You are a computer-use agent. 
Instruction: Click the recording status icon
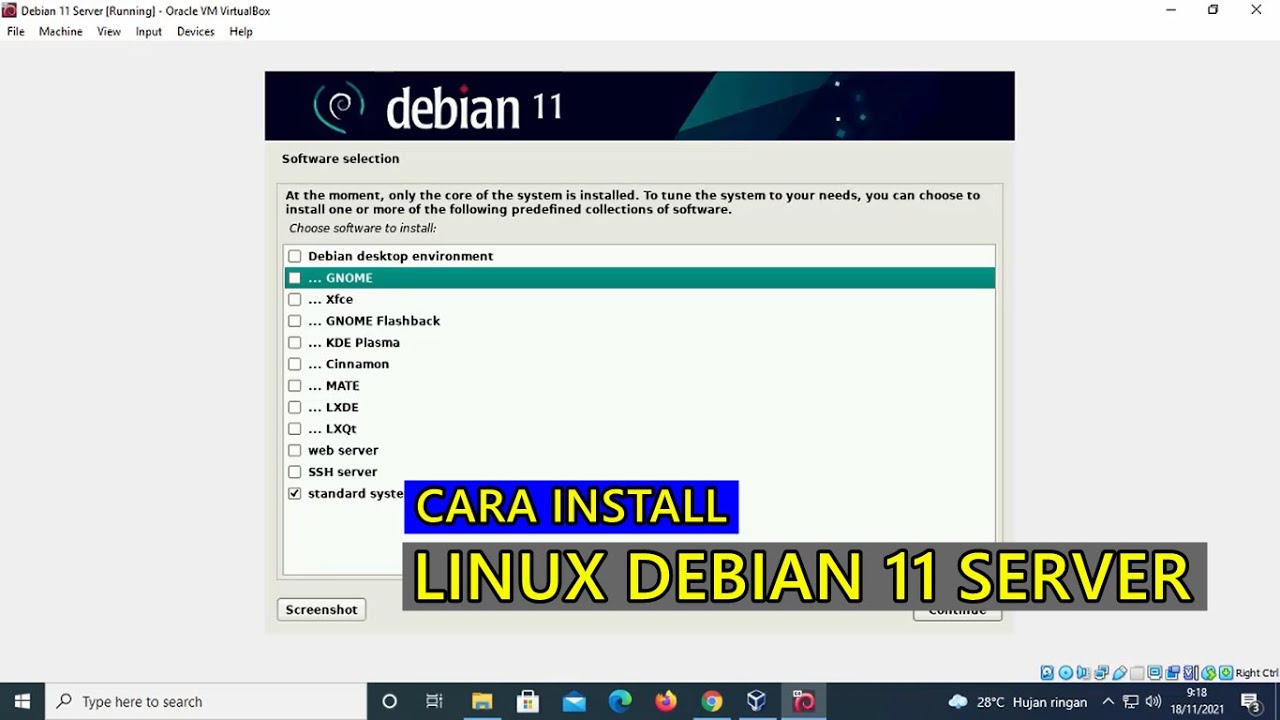click(x=1173, y=673)
